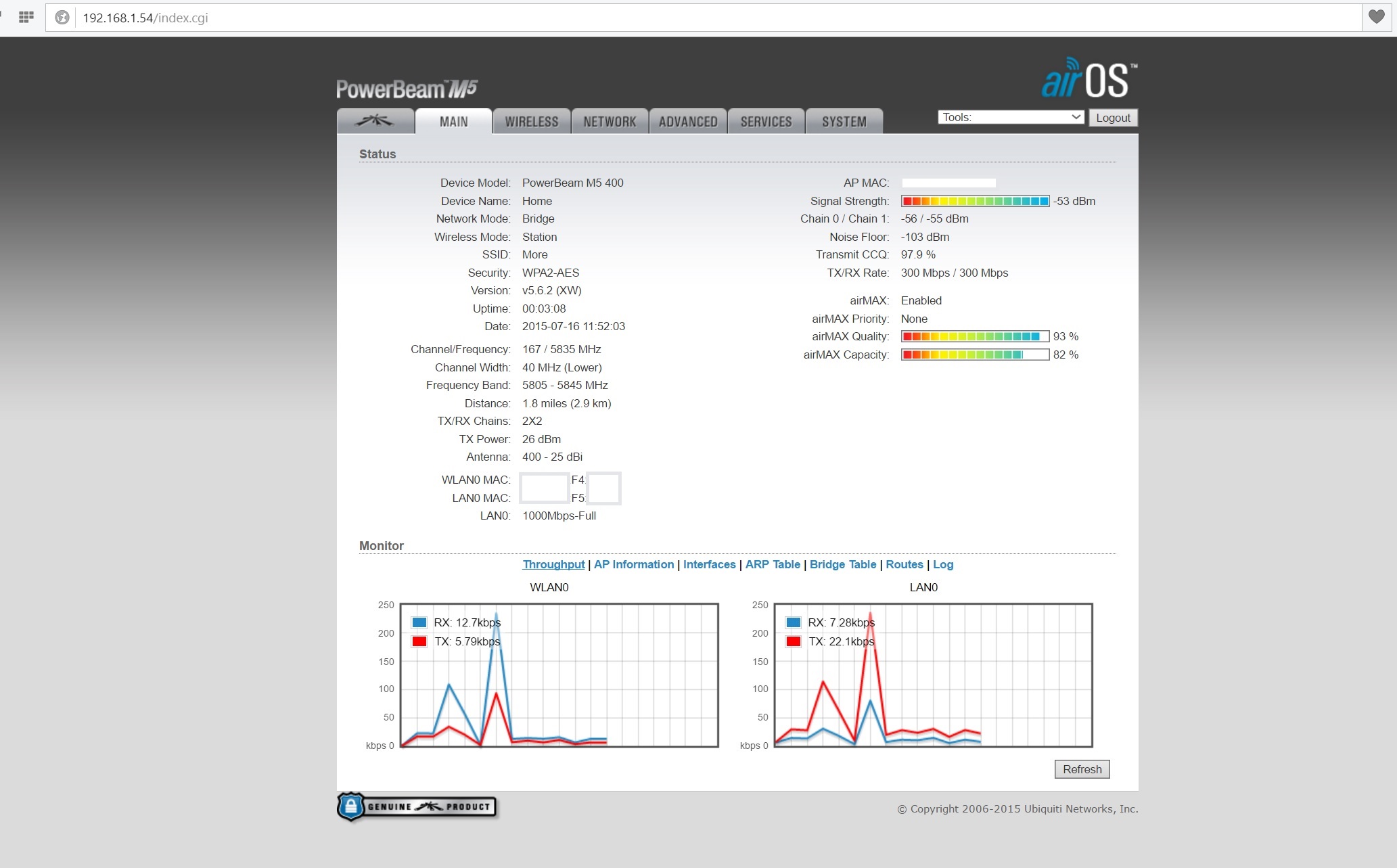The width and height of the screenshot is (1397, 868).
Task: Click the blue RX legend swatch in WLAN0
Action: (x=419, y=622)
